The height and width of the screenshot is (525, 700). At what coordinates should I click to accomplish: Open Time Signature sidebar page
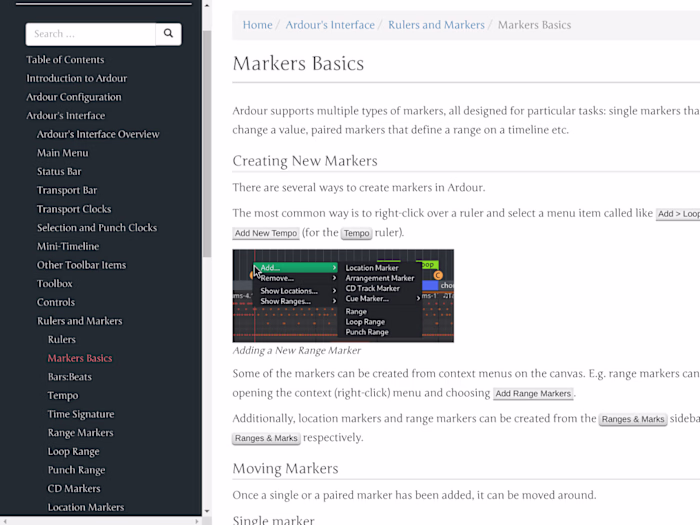(x=81, y=415)
